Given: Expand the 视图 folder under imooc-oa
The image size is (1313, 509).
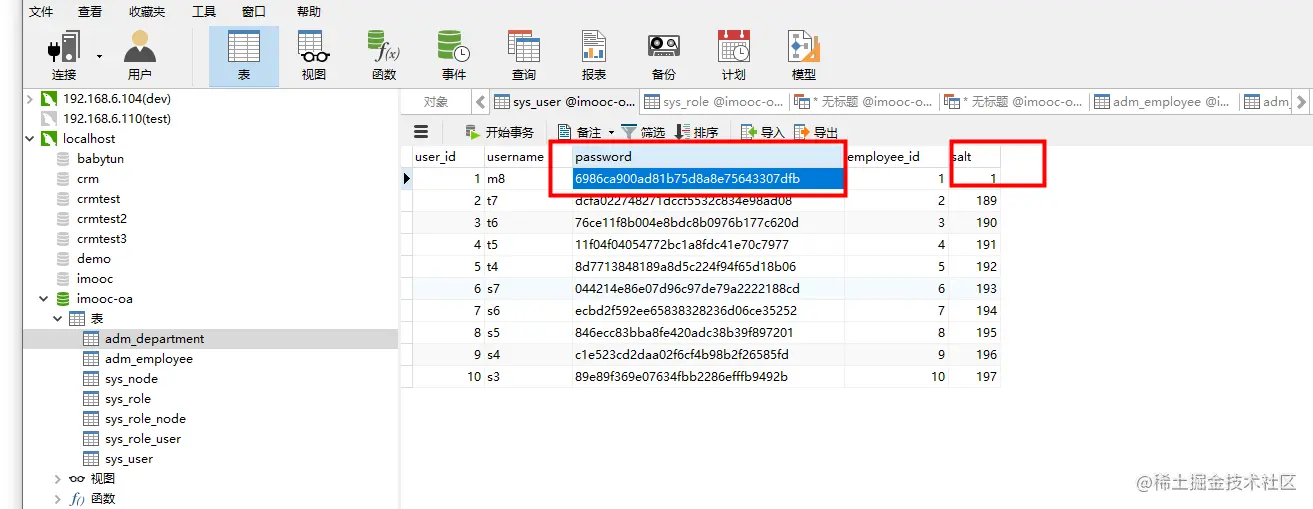Looking at the screenshot, I should coord(58,479).
